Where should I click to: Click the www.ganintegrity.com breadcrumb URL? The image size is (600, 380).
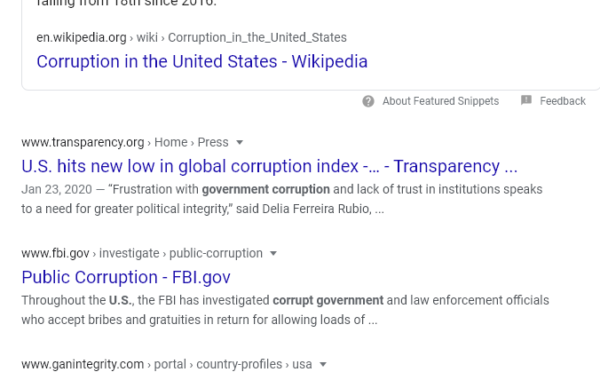click(83, 364)
